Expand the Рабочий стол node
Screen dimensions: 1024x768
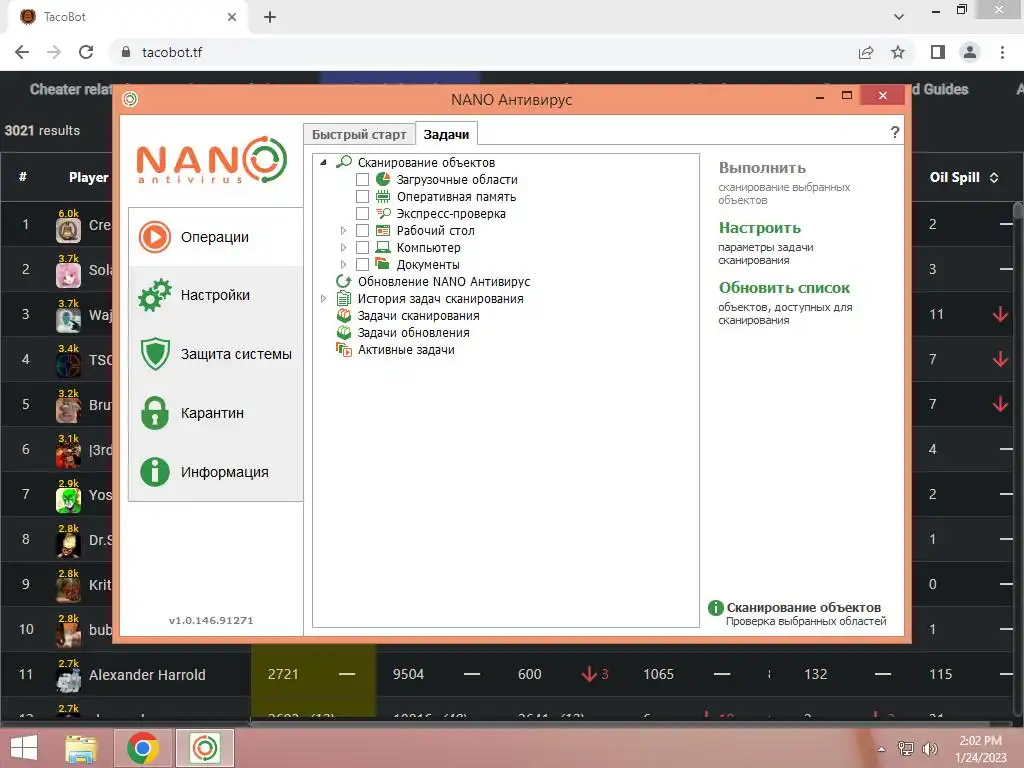[344, 230]
